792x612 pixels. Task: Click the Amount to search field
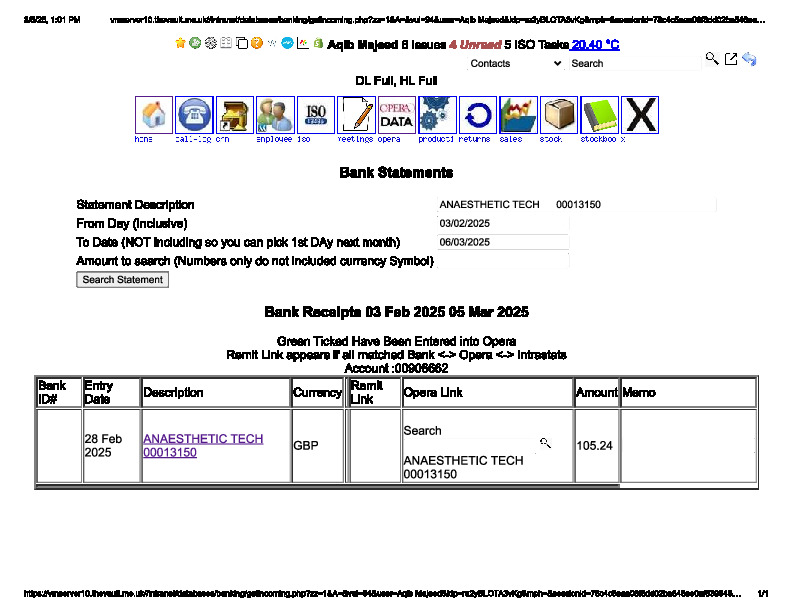[x=503, y=261]
